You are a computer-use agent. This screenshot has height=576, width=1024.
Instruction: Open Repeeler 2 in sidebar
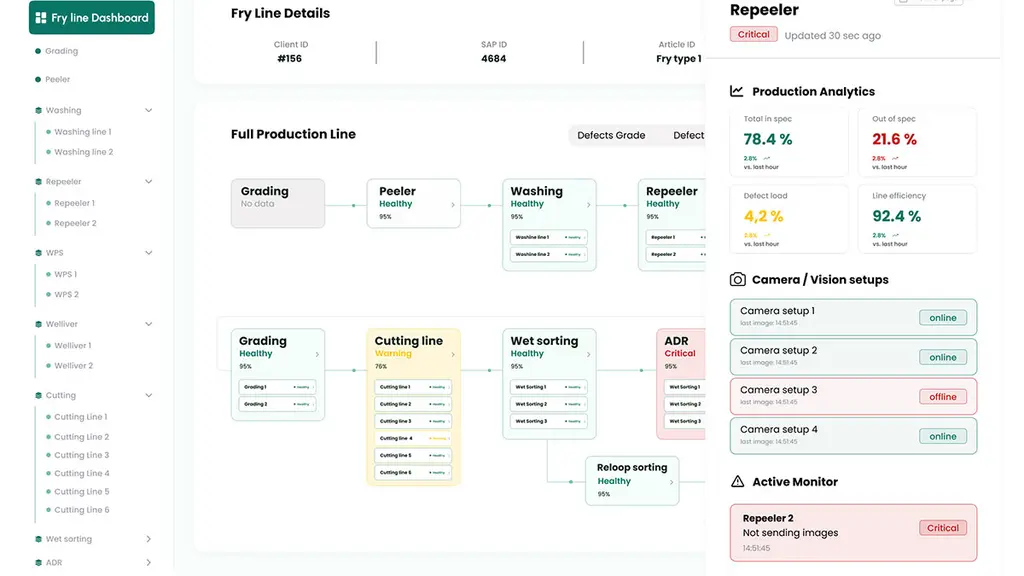(x=75, y=223)
